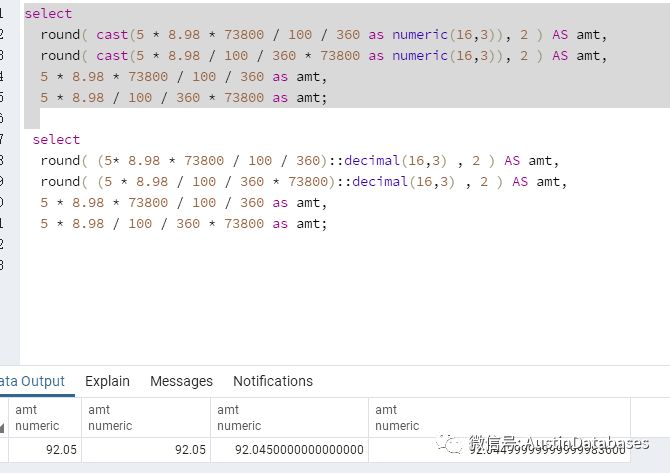The height and width of the screenshot is (473, 670).
Task: Switch to the Data Output tab
Action: pos(32,381)
